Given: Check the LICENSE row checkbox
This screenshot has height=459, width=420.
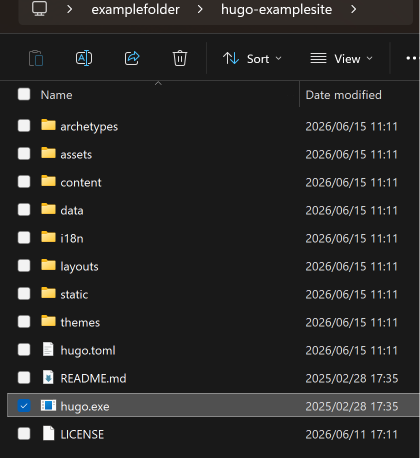Looking at the screenshot, I should [24, 434].
